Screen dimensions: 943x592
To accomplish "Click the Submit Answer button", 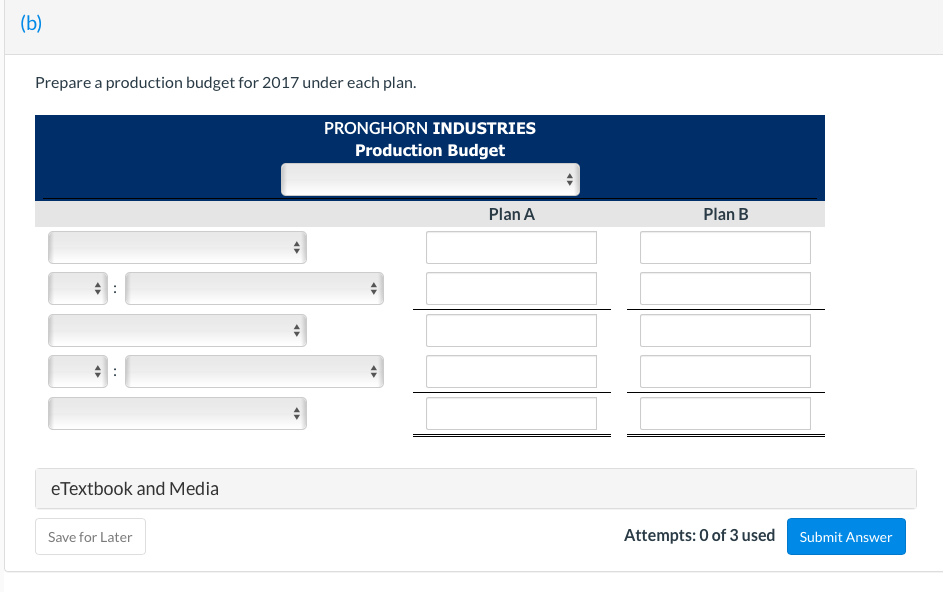I will 846,536.
